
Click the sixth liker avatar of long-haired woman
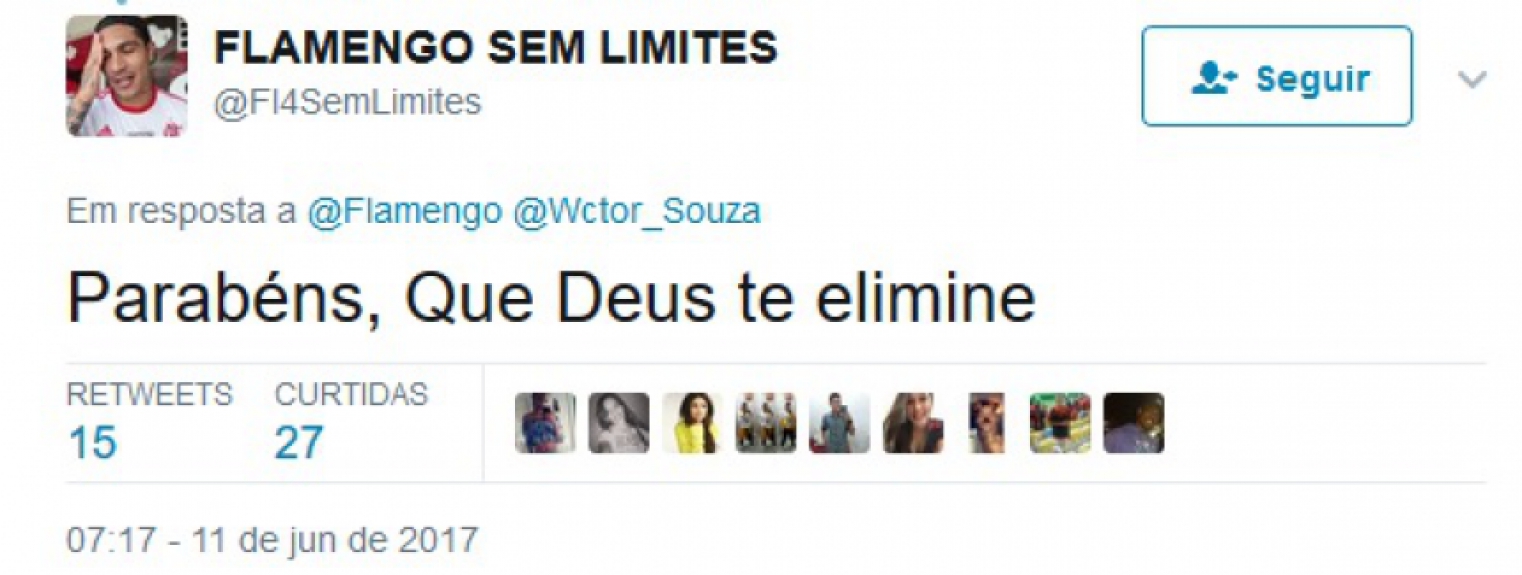913,423
